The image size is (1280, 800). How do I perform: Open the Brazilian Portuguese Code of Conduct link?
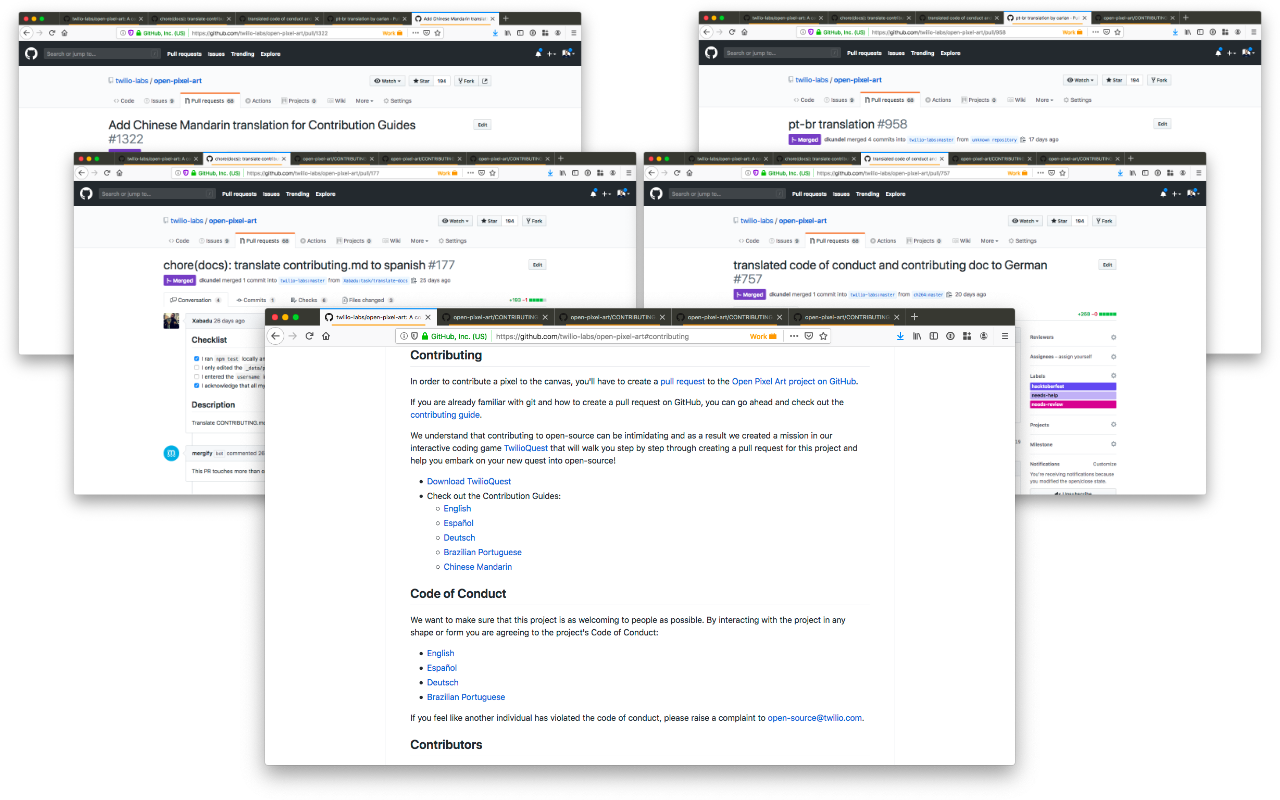pyautogui.click(x=466, y=697)
